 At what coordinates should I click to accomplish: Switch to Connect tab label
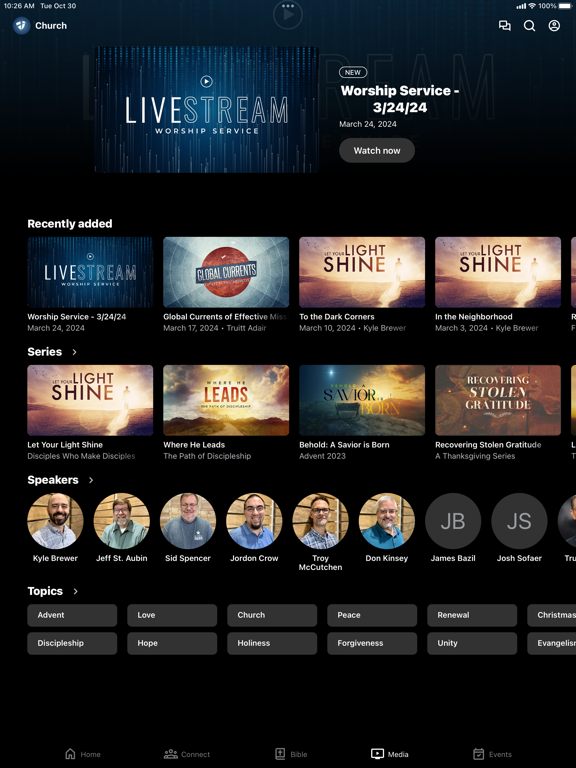pos(195,754)
